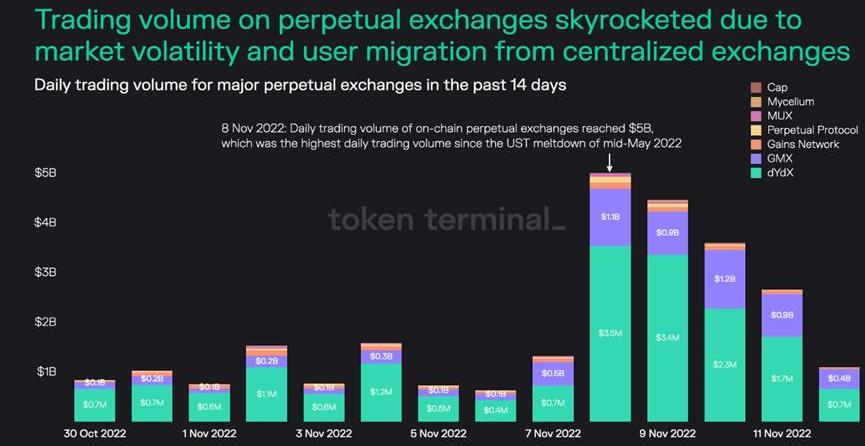The height and width of the screenshot is (446, 865).
Task: Click the Gains Network legend label
Action: click(803, 145)
